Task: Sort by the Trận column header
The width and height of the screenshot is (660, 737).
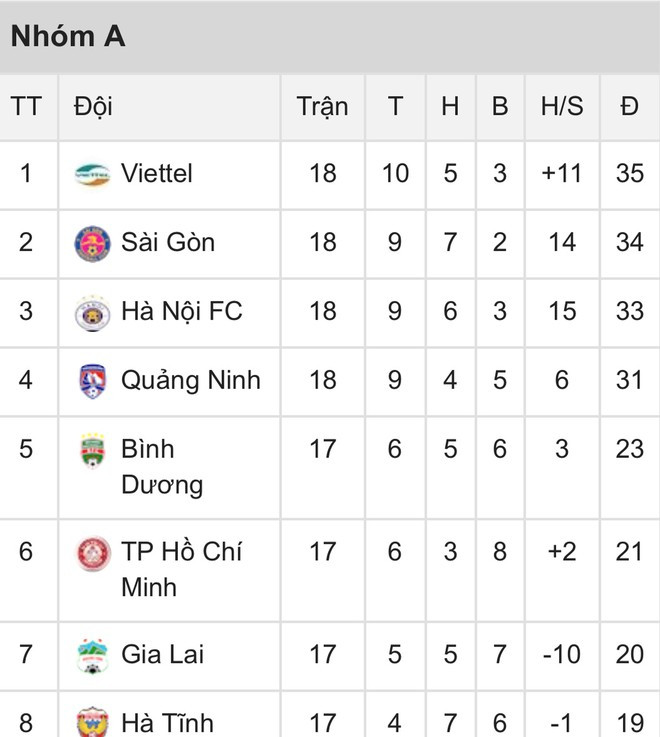Action: [322, 106]
